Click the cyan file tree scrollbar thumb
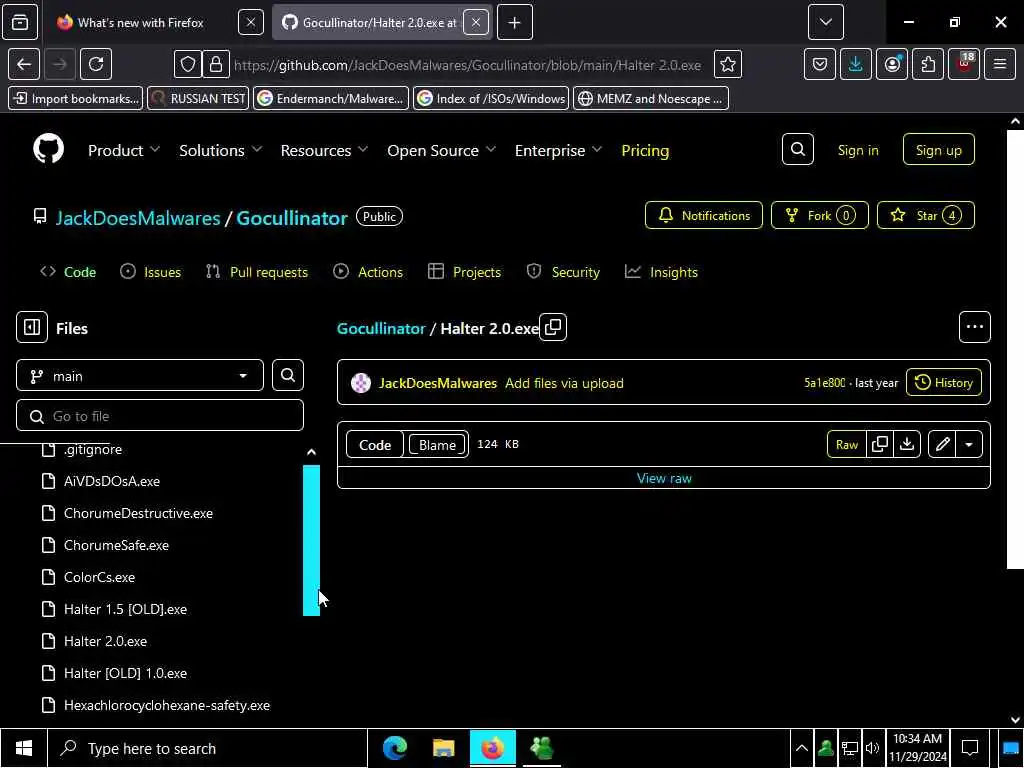 point(312,540)
